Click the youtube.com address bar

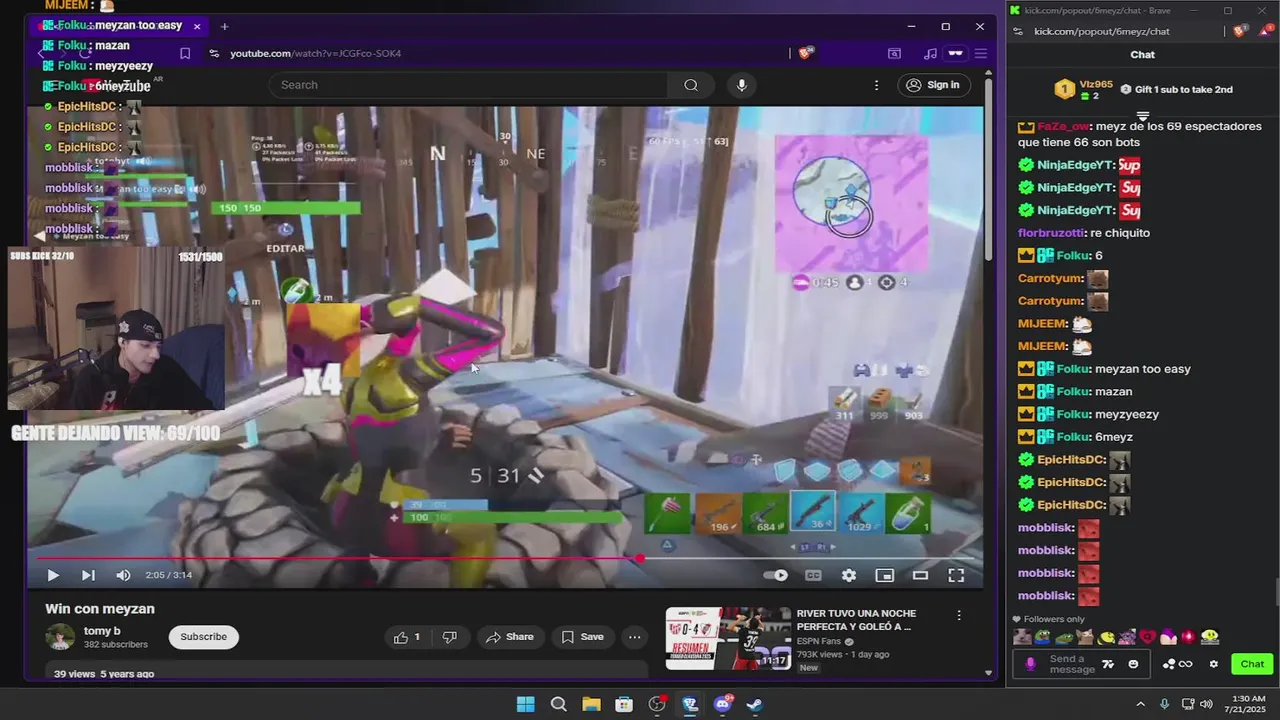(x=500, y=54)
